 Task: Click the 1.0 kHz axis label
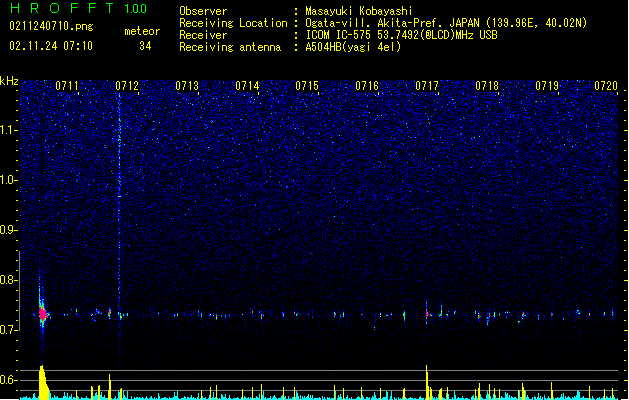click(9, 180)
